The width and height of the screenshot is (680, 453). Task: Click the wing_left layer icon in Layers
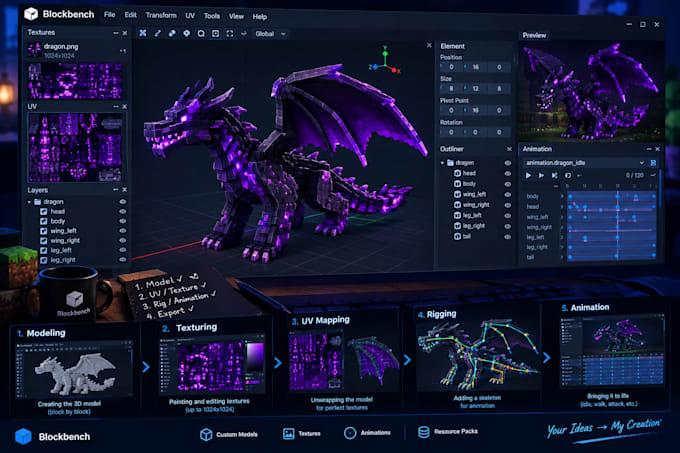[44, 231]
